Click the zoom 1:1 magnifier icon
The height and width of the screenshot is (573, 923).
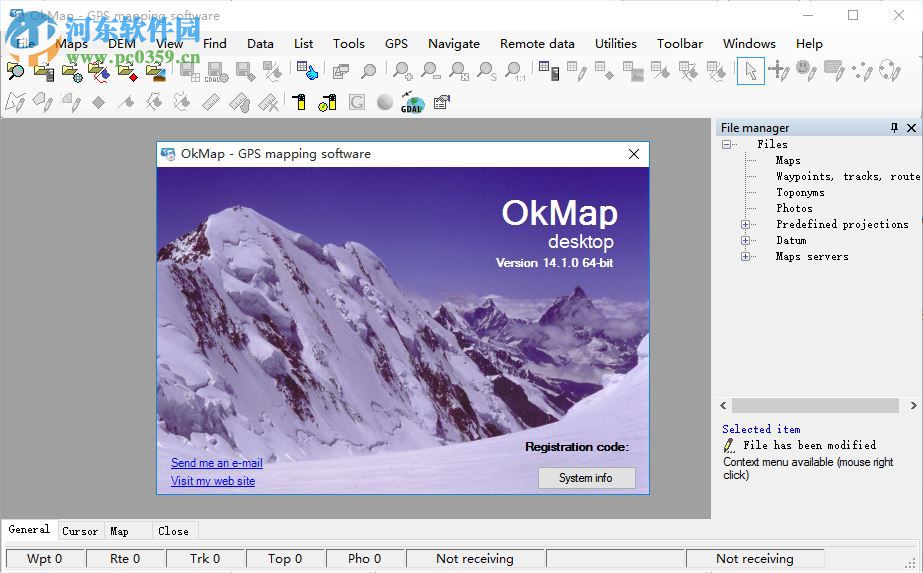click(x=515, y=71)
